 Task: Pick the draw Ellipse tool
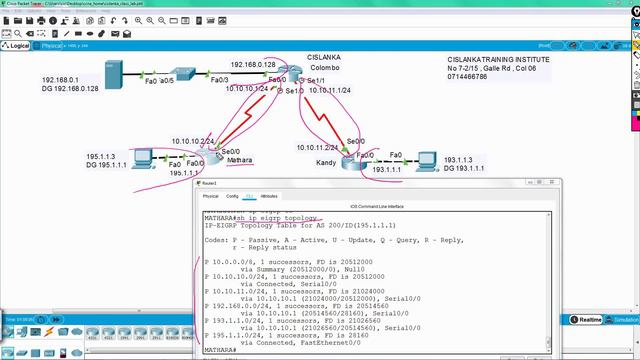90,33
